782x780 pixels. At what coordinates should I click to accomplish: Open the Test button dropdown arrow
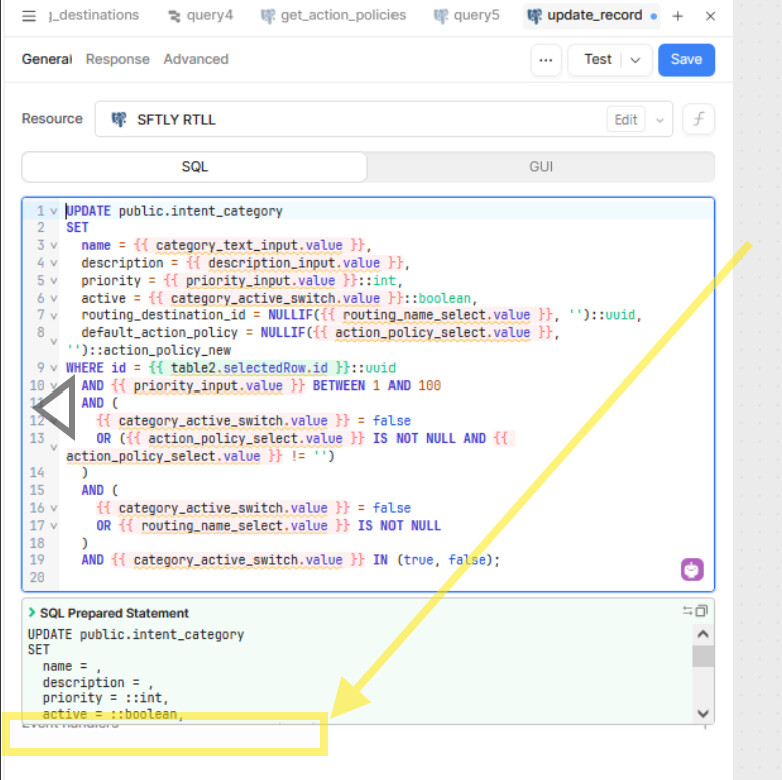(636, 60)
